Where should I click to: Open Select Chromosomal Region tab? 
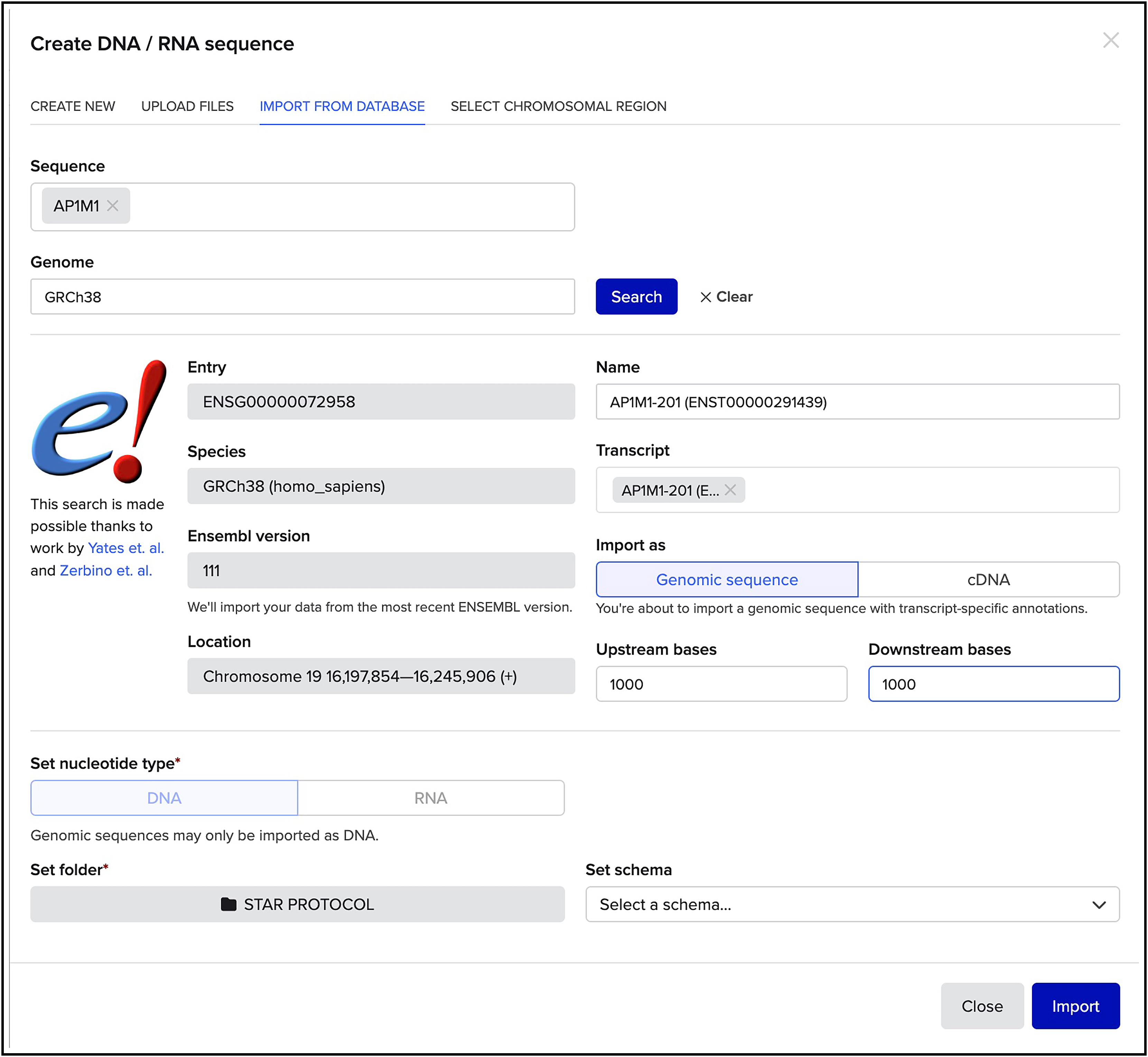click(x=558, y=106)
